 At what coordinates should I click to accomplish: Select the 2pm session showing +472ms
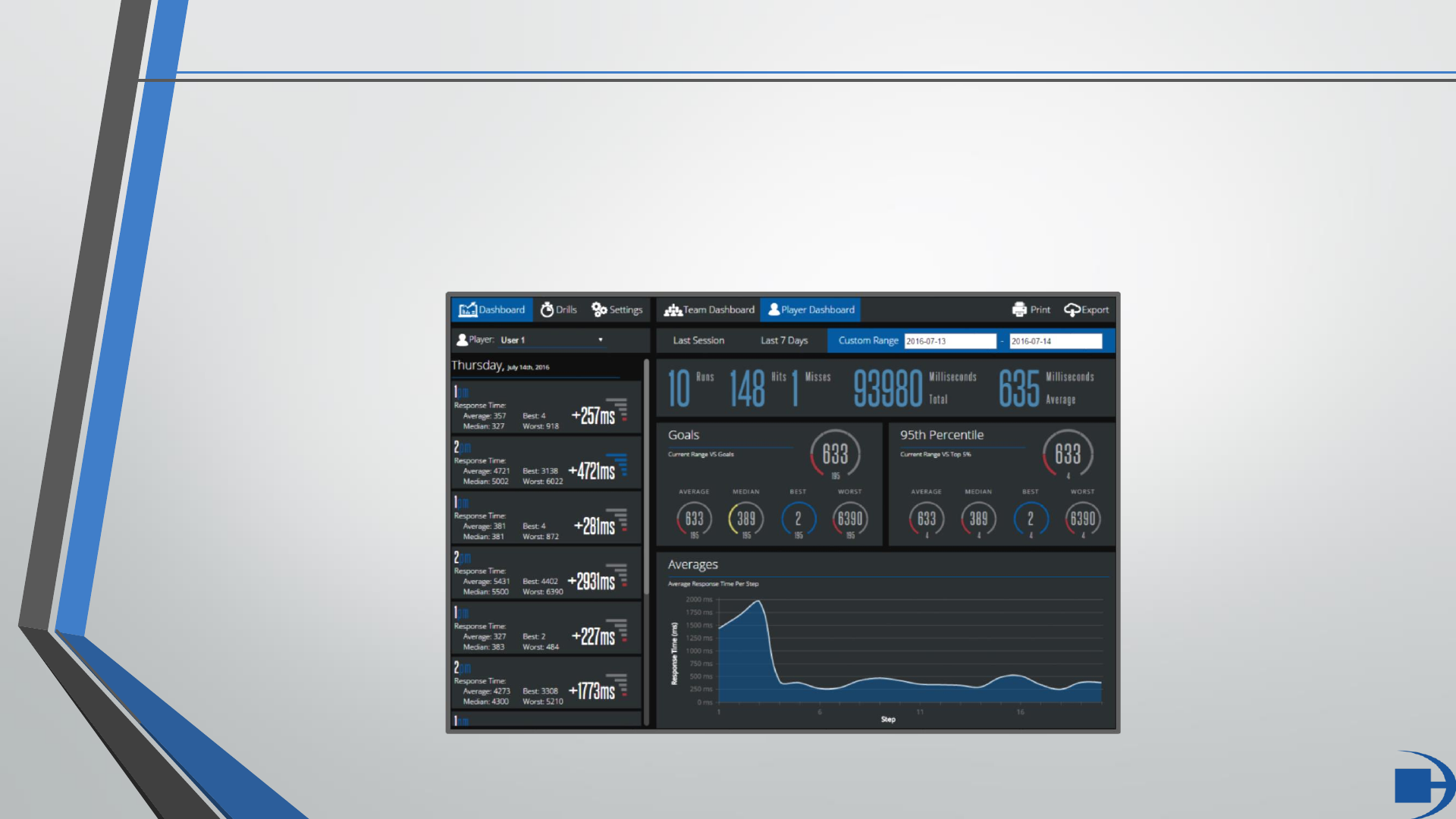click(546, 463)
